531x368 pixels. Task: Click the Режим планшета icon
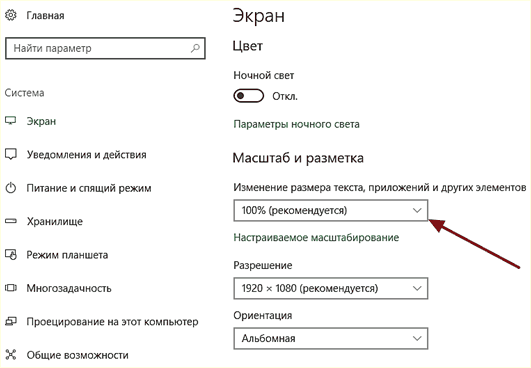coord(10,254)
